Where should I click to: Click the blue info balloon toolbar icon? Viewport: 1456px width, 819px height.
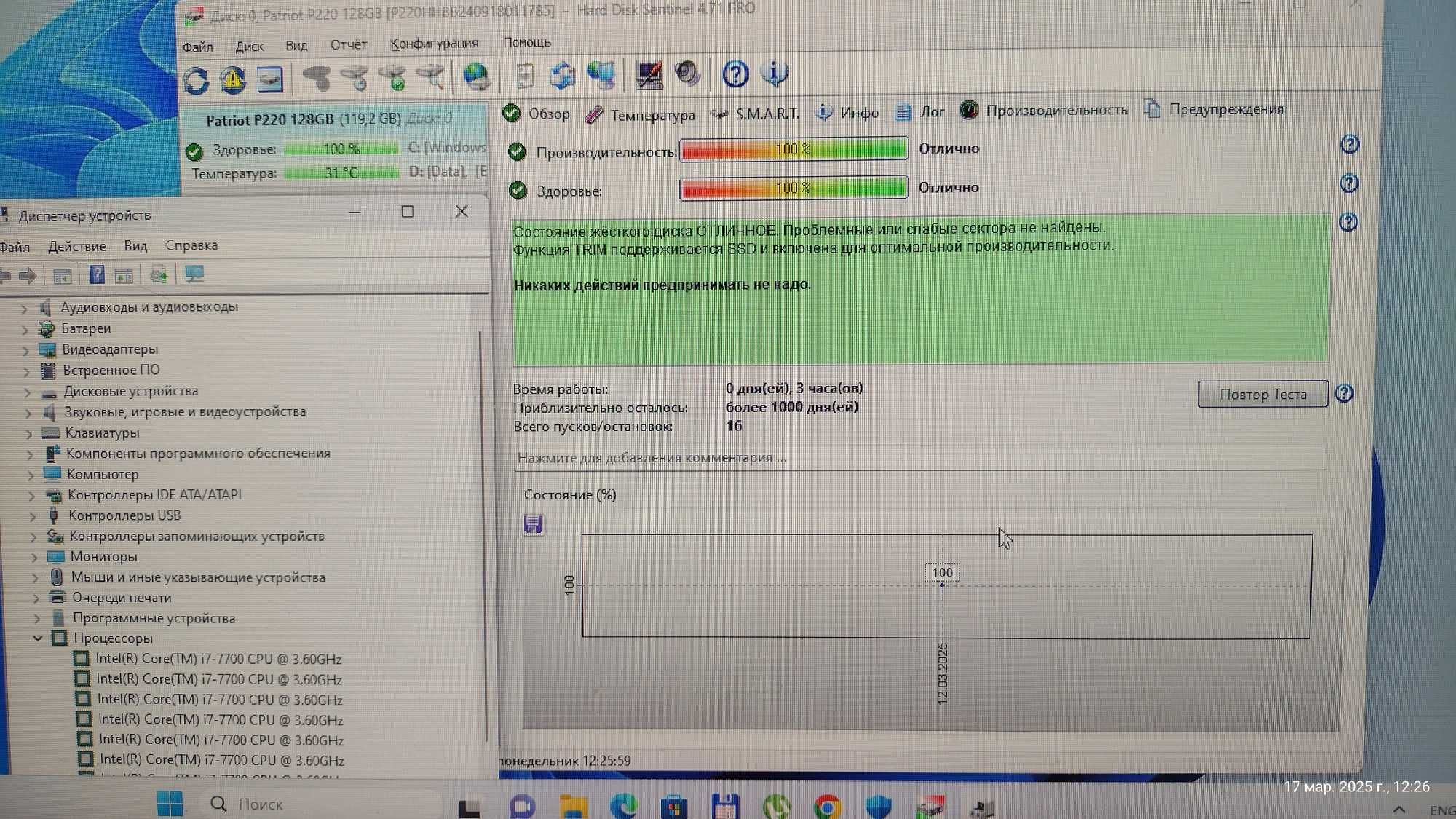click(x=774, y=73)
